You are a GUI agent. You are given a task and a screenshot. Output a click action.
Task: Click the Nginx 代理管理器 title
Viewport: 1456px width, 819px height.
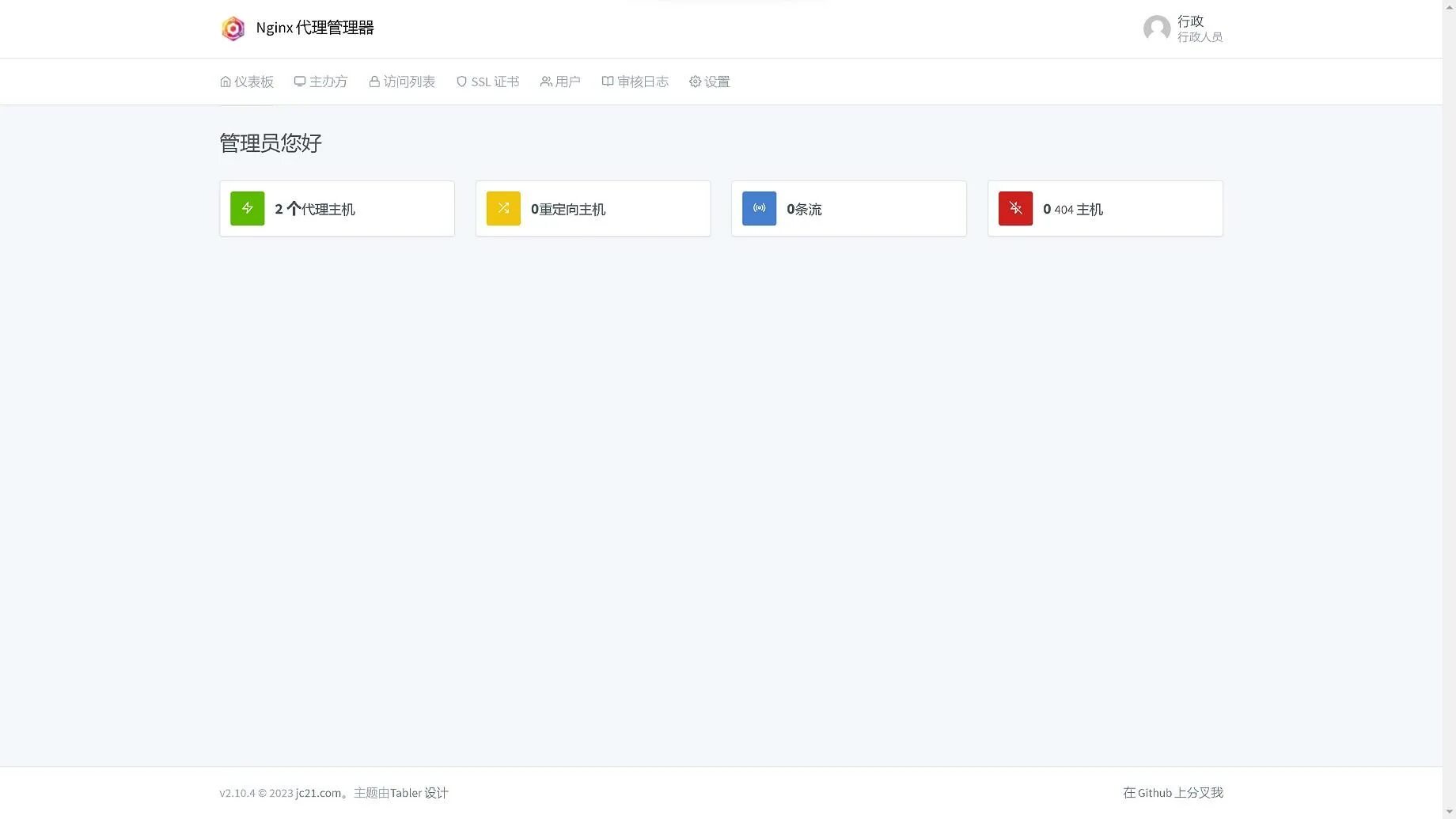[x=315, y=28]
